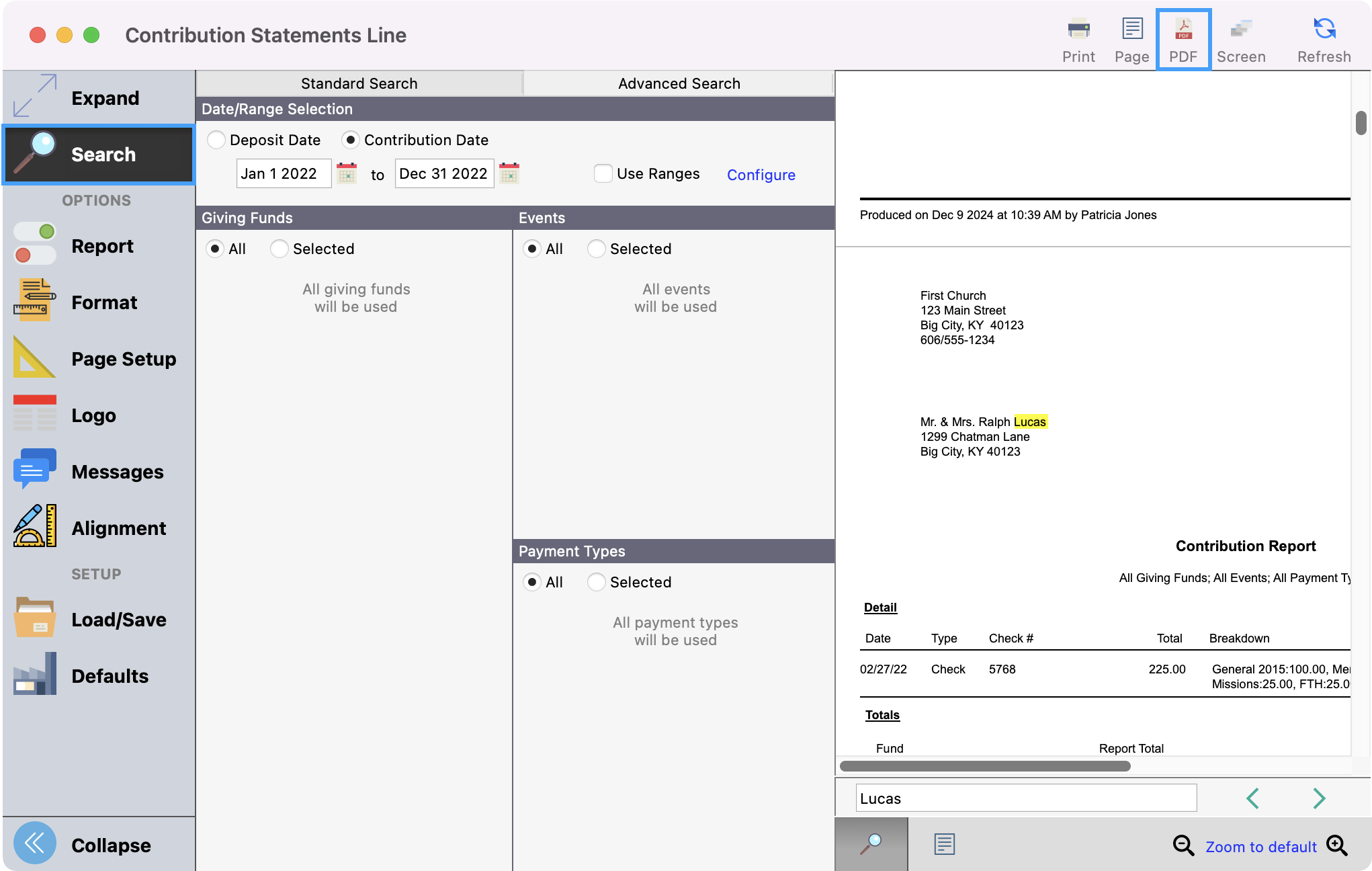
Task: Click the zoom in magnifier icon
Action: (1336, 845)
